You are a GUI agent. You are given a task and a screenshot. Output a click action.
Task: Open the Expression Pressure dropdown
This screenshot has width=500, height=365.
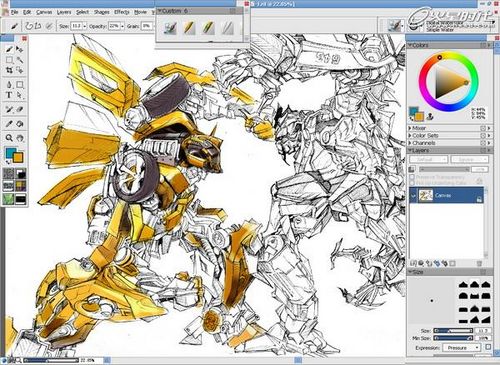tap(461, 348)
